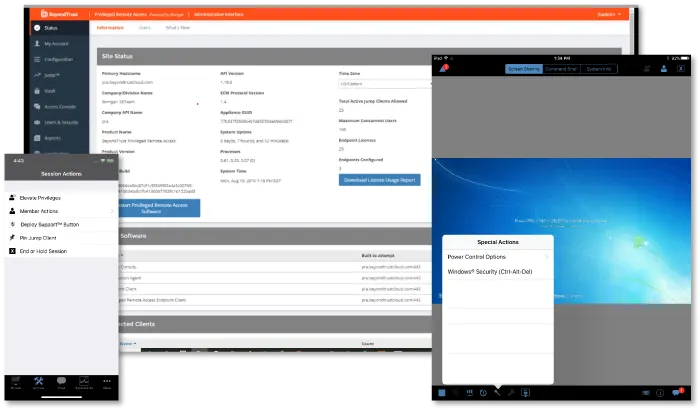Tap the X close session icon on iPad
The height and width of the screenshot is (410, 700).
[680, 69]
